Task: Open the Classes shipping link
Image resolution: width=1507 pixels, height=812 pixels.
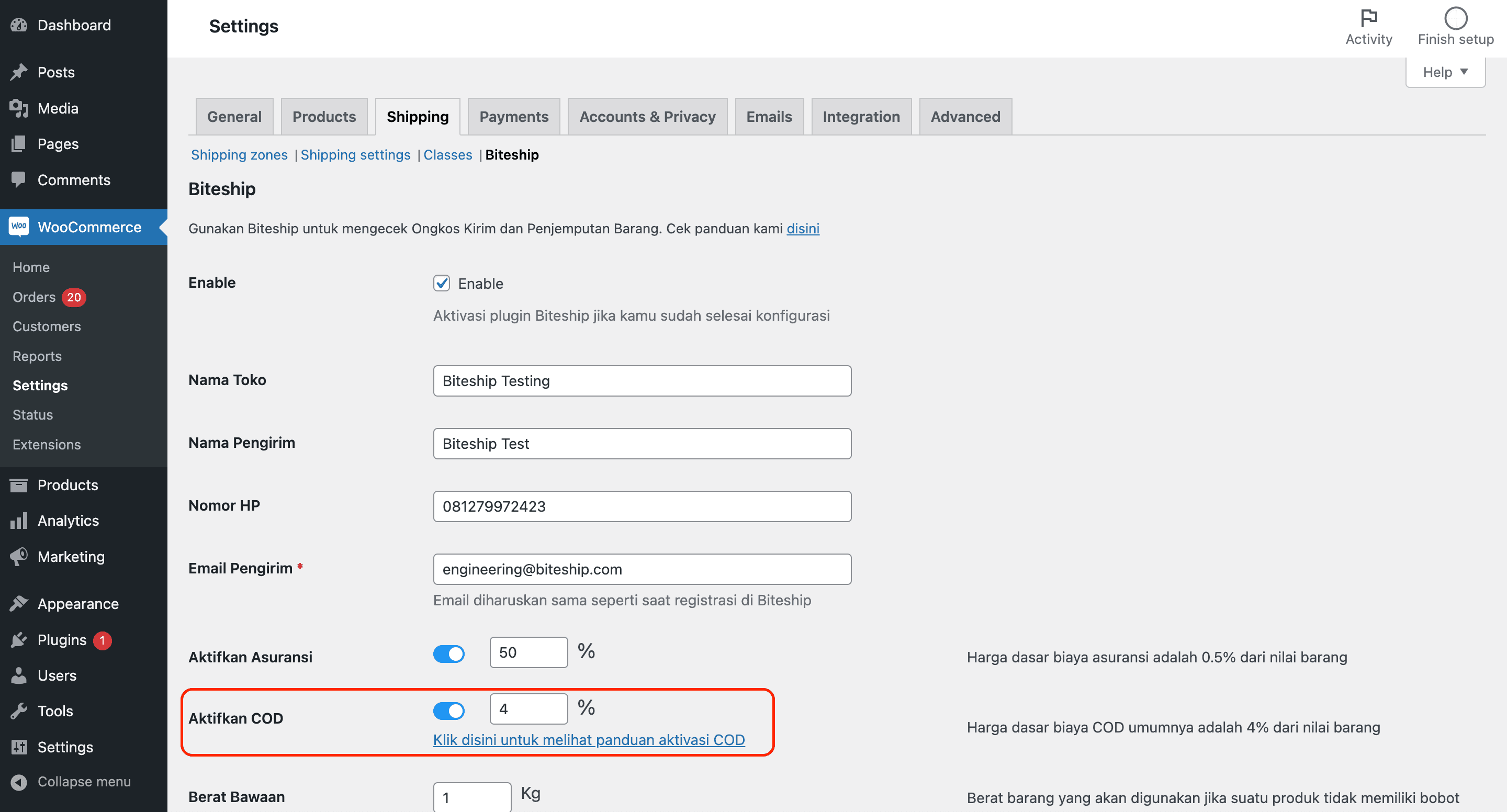Action: tap(447, 154)
